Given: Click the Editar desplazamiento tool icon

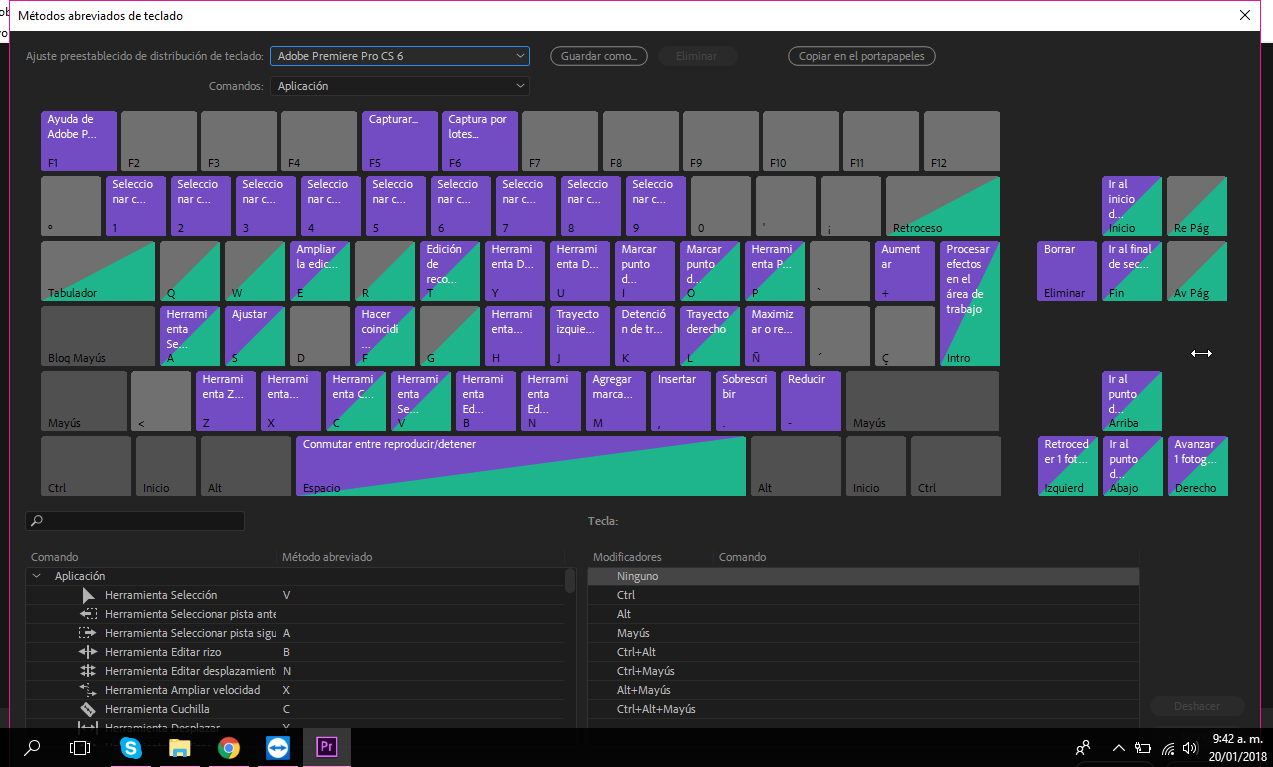Looking at the screenshot, I should 88,671.
